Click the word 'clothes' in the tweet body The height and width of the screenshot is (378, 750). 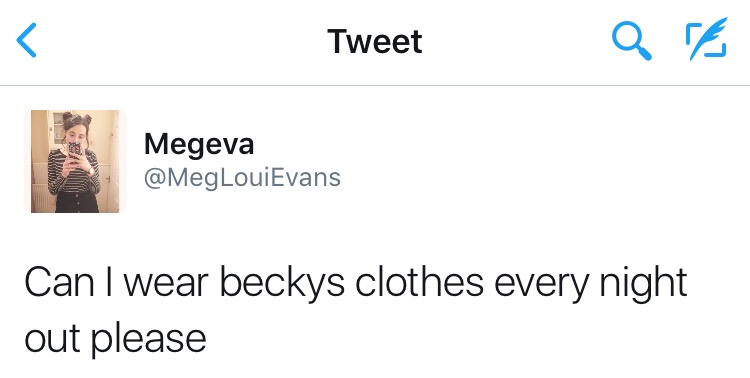click(x=419, y=282)
